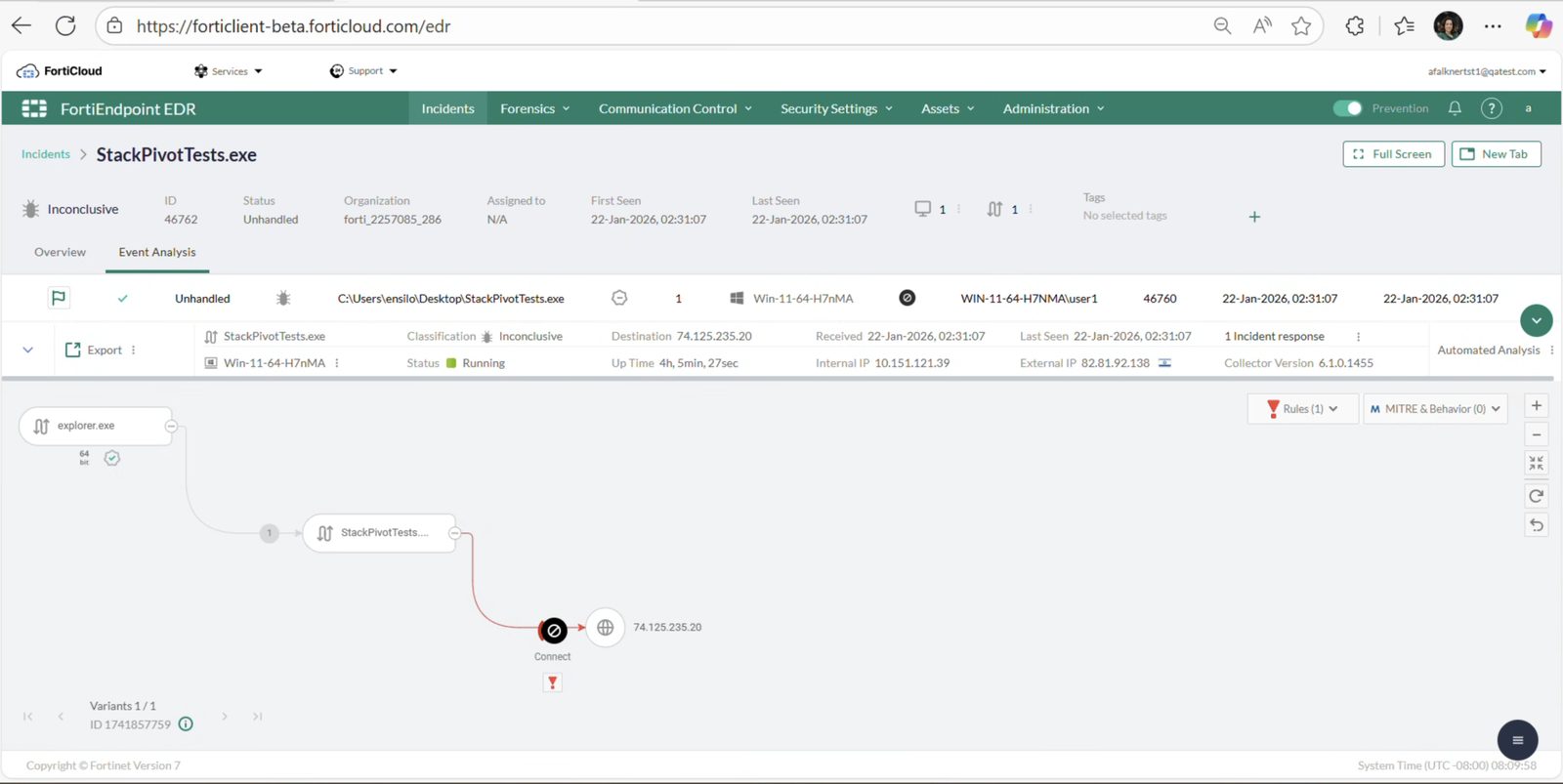The image size is (1563, 784).
Task: Open FortiEndpoint EDR app grid icon
Action: point(34,108)
